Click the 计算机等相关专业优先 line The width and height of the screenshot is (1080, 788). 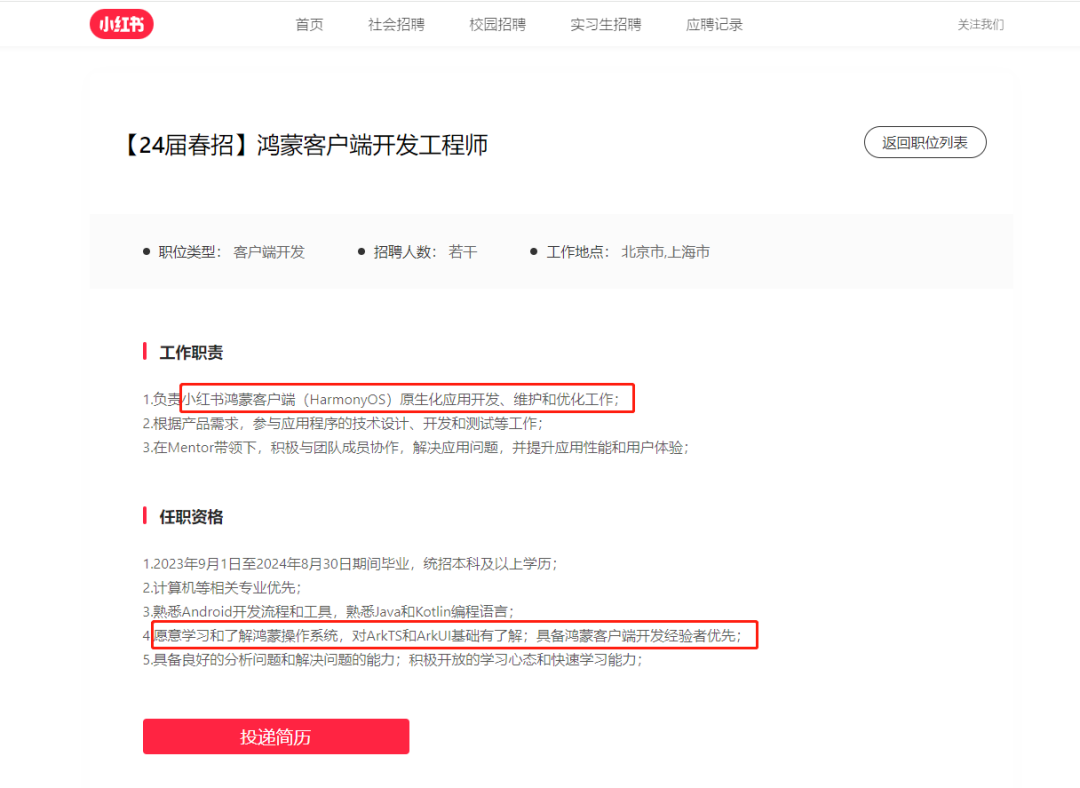coord(222,588)
